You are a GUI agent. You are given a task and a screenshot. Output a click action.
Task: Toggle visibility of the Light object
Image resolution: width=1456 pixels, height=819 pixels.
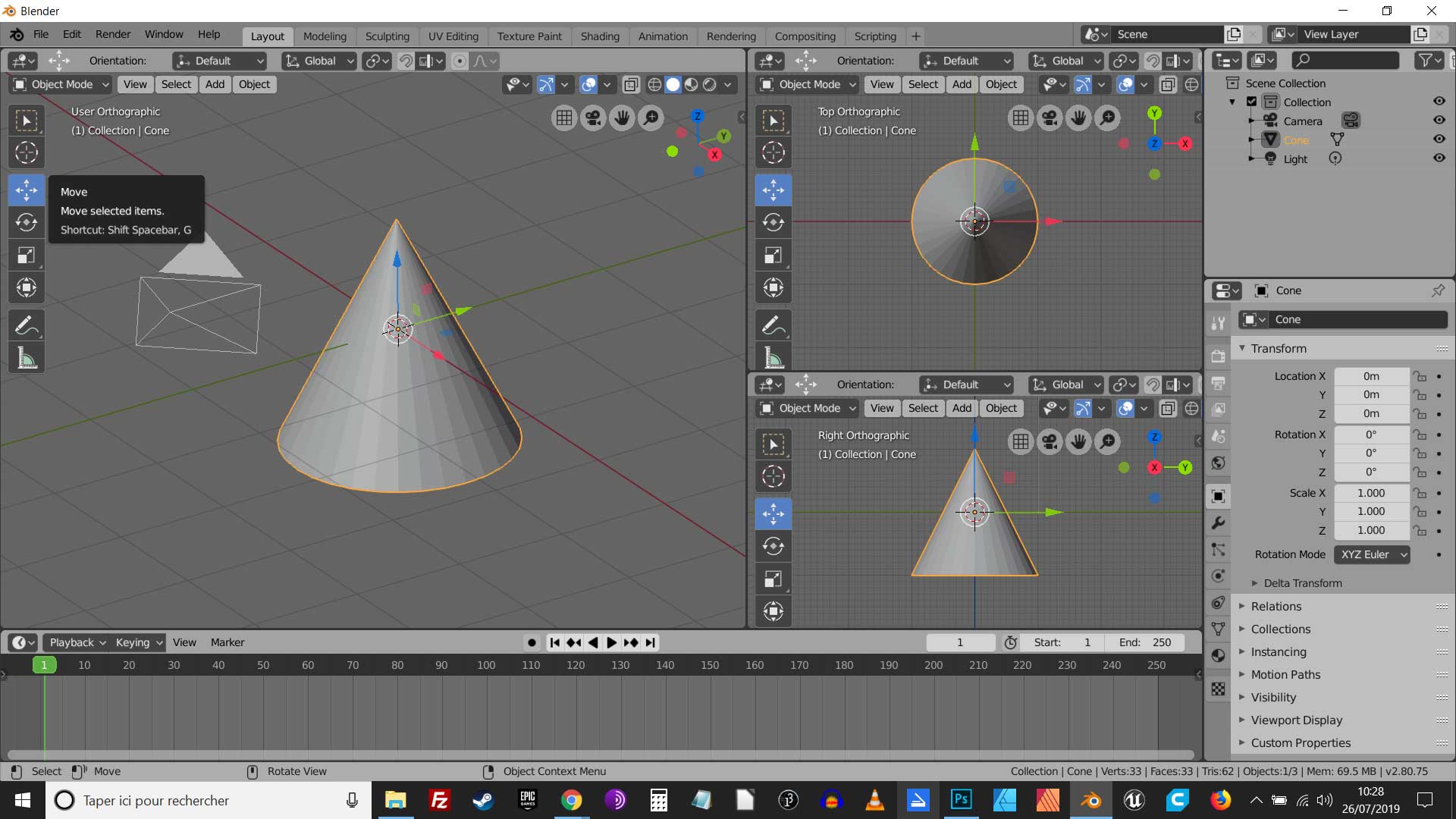coord(1439,158)
